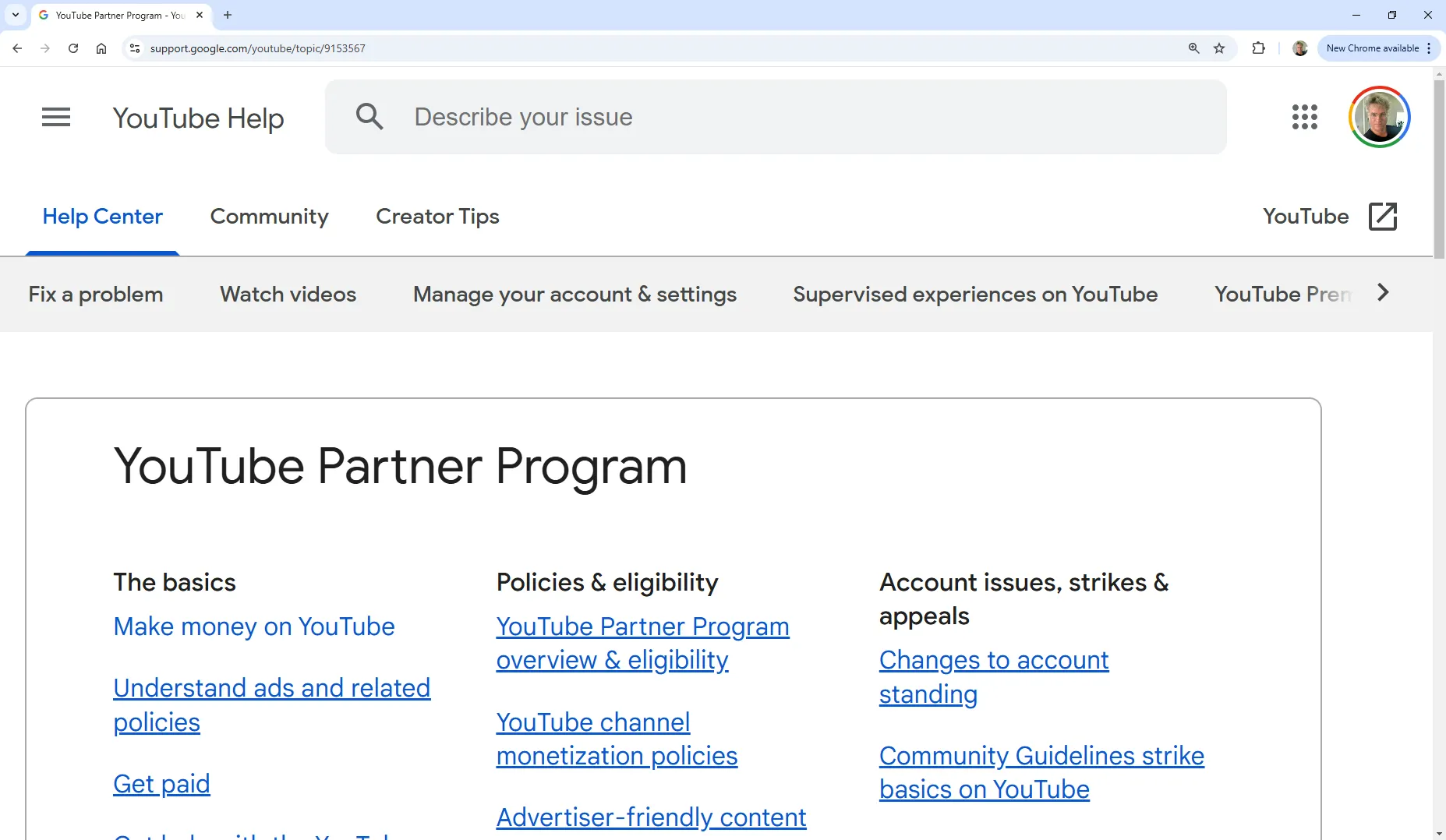Click "Account issues, strikes & appeals" heading
Image resolution: width=1446 pixels, height=840 pixels.
(x=1024, y=599)
